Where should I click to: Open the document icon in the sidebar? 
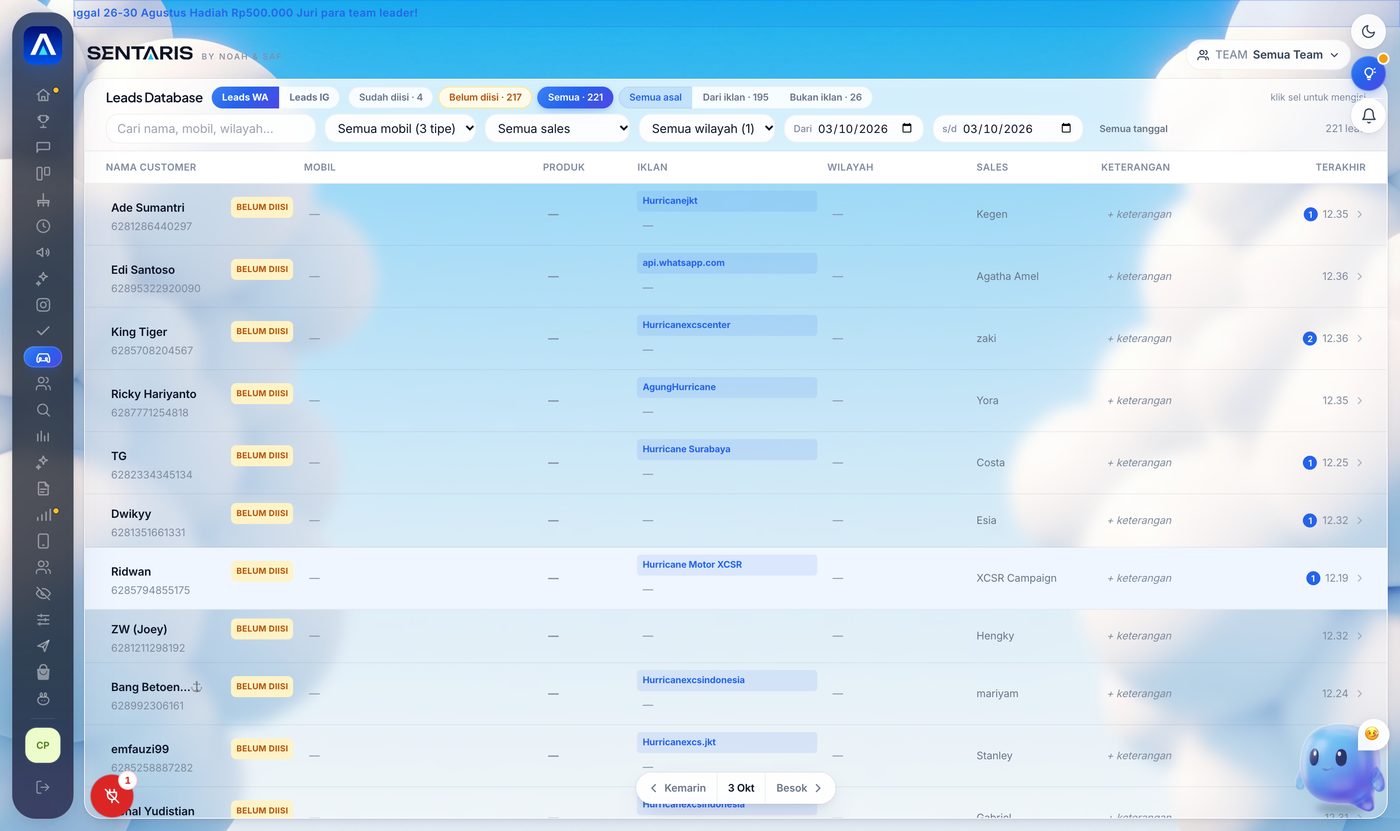(x=43, y=488)
